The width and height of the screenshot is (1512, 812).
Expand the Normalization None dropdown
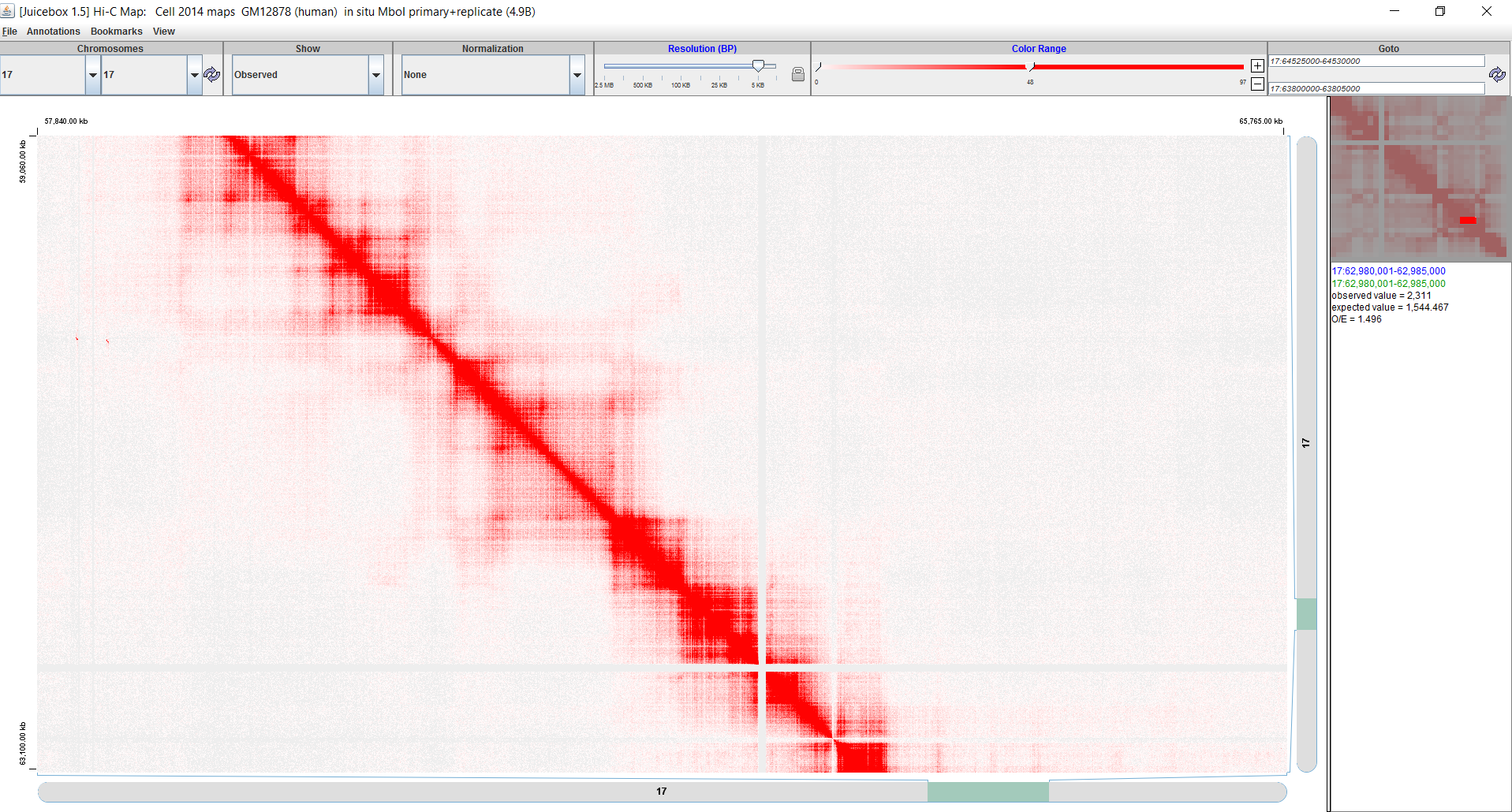[577, 75]
